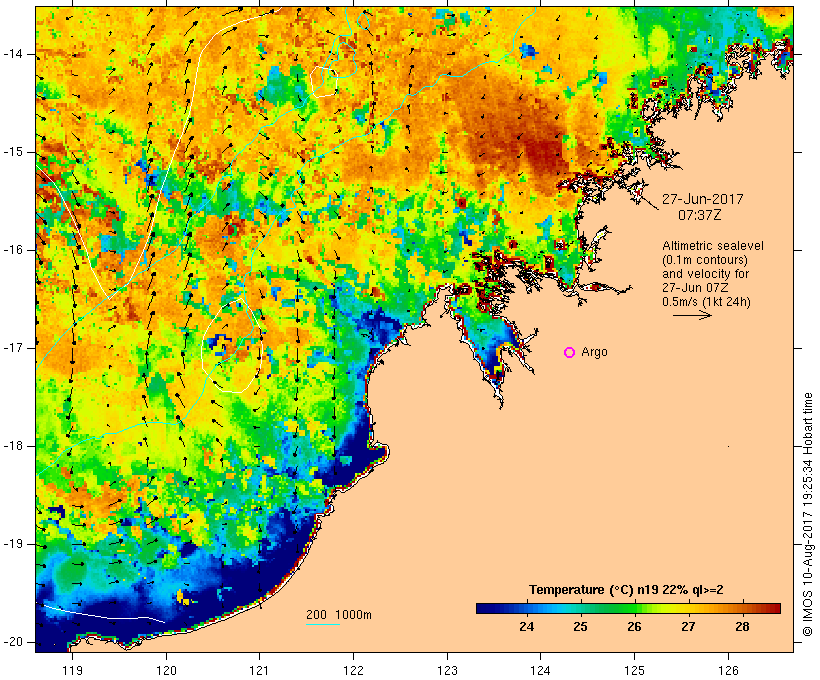This screenshot has width=820, height=680.
Task: Click the velocity scale reference arrow
Action: click(x=692, y=315)
